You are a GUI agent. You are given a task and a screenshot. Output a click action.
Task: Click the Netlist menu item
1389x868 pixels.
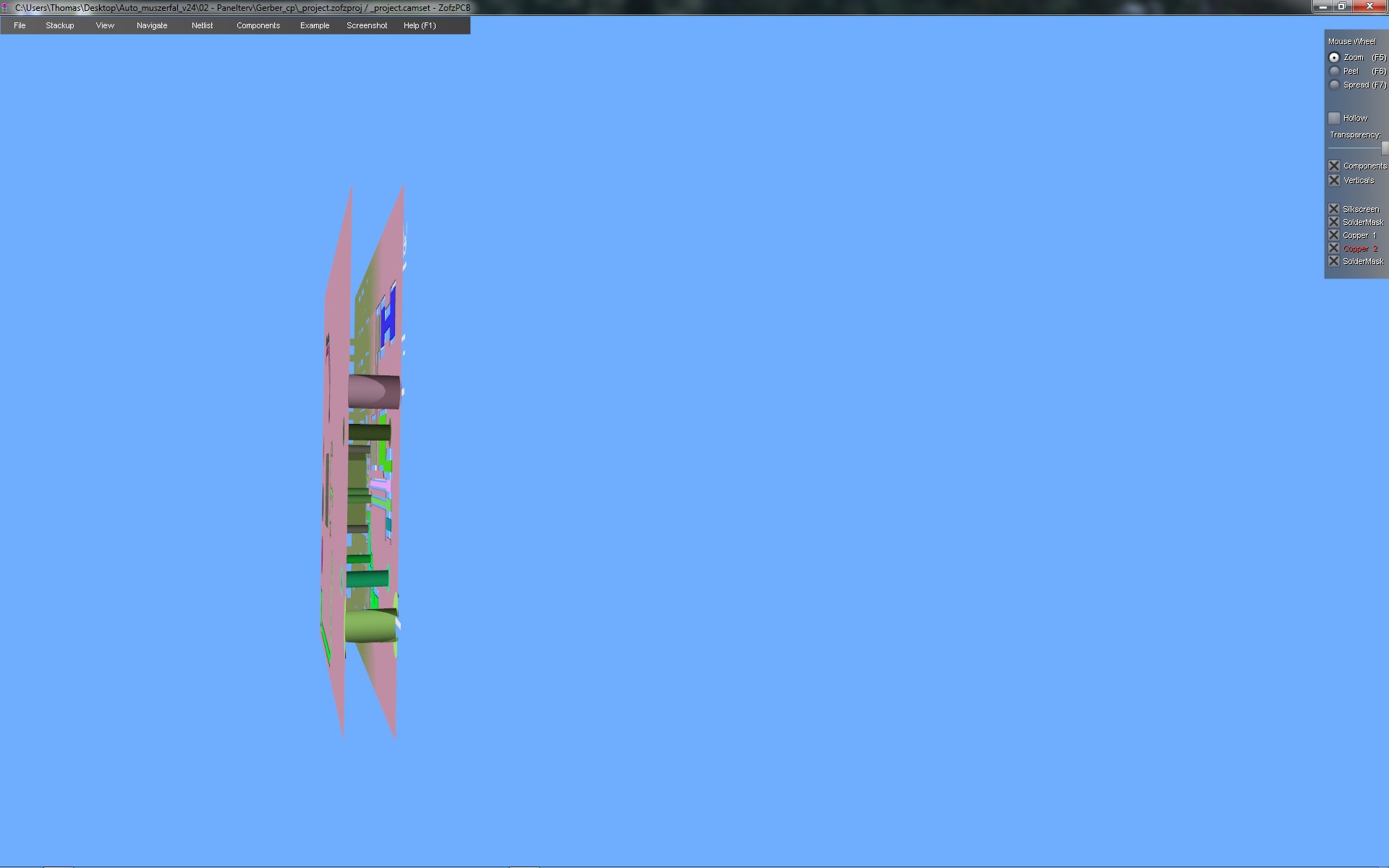[202, 25]
